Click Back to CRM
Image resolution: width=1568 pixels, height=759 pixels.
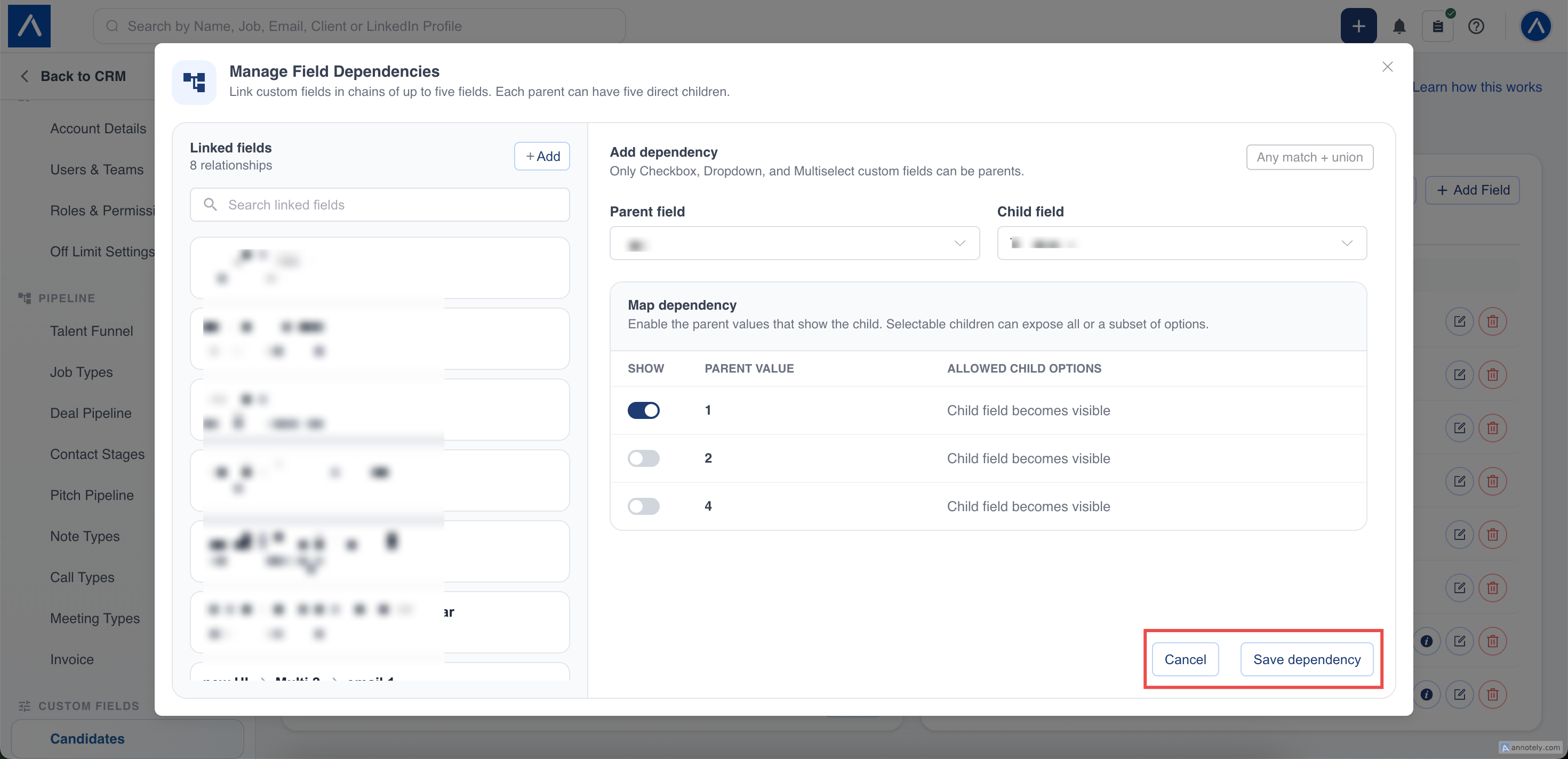[x=83, y=76]
